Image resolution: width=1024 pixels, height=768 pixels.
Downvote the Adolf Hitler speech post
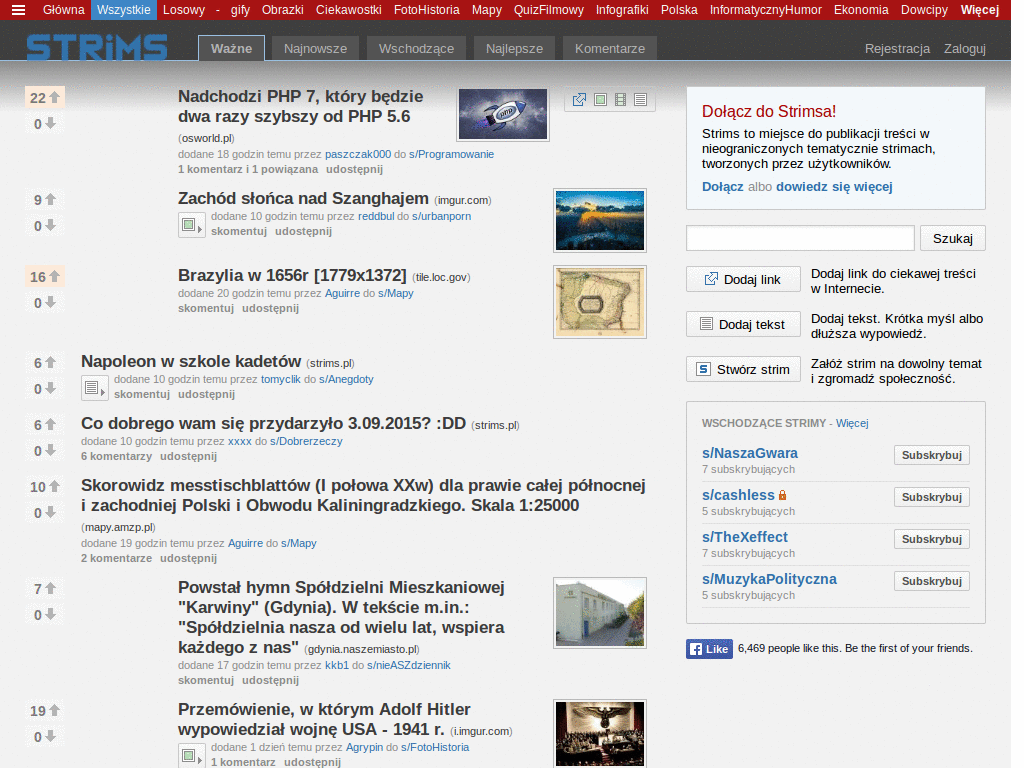point(50,737)
